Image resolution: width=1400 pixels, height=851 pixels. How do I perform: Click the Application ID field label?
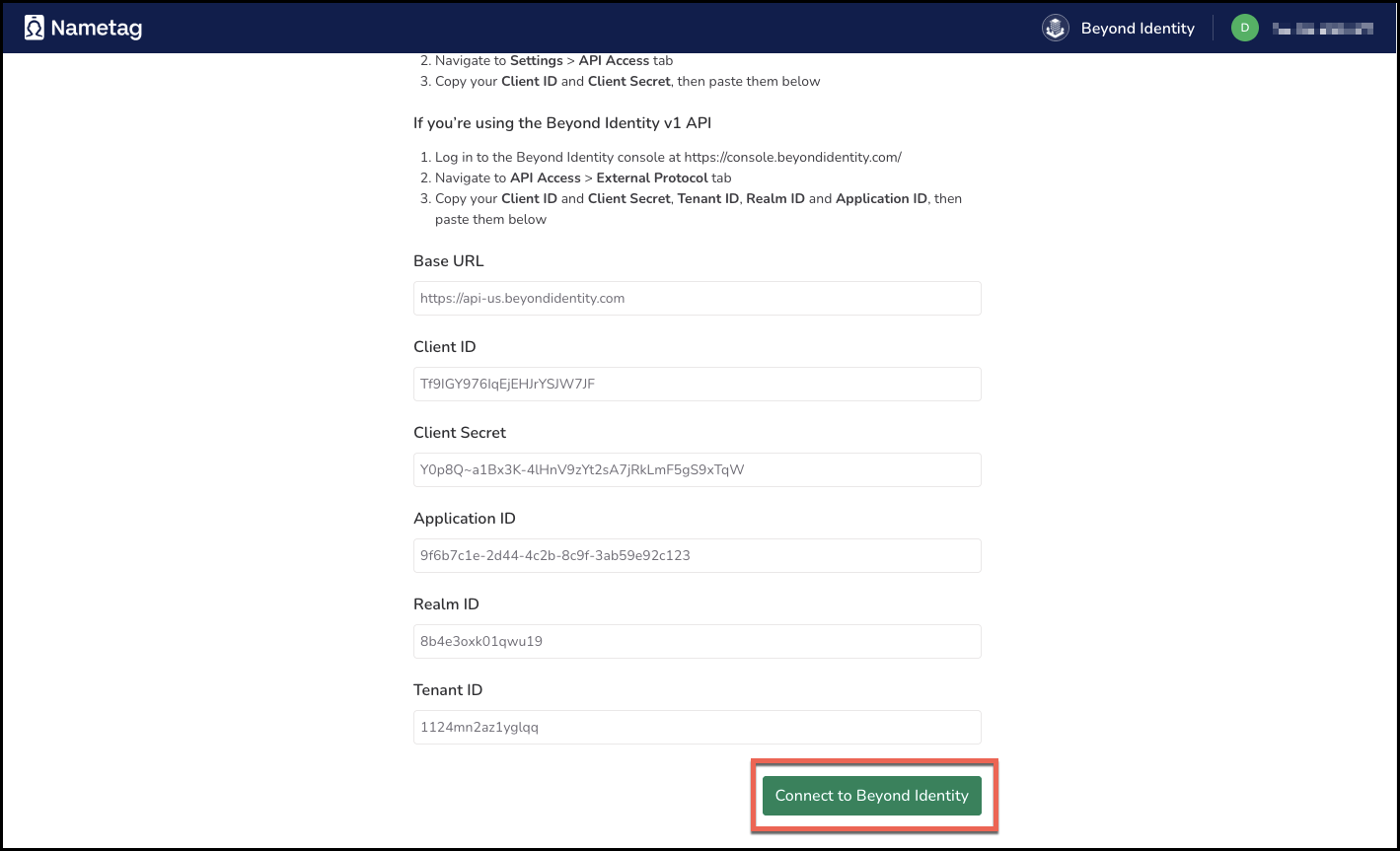(x=465, y=519)
